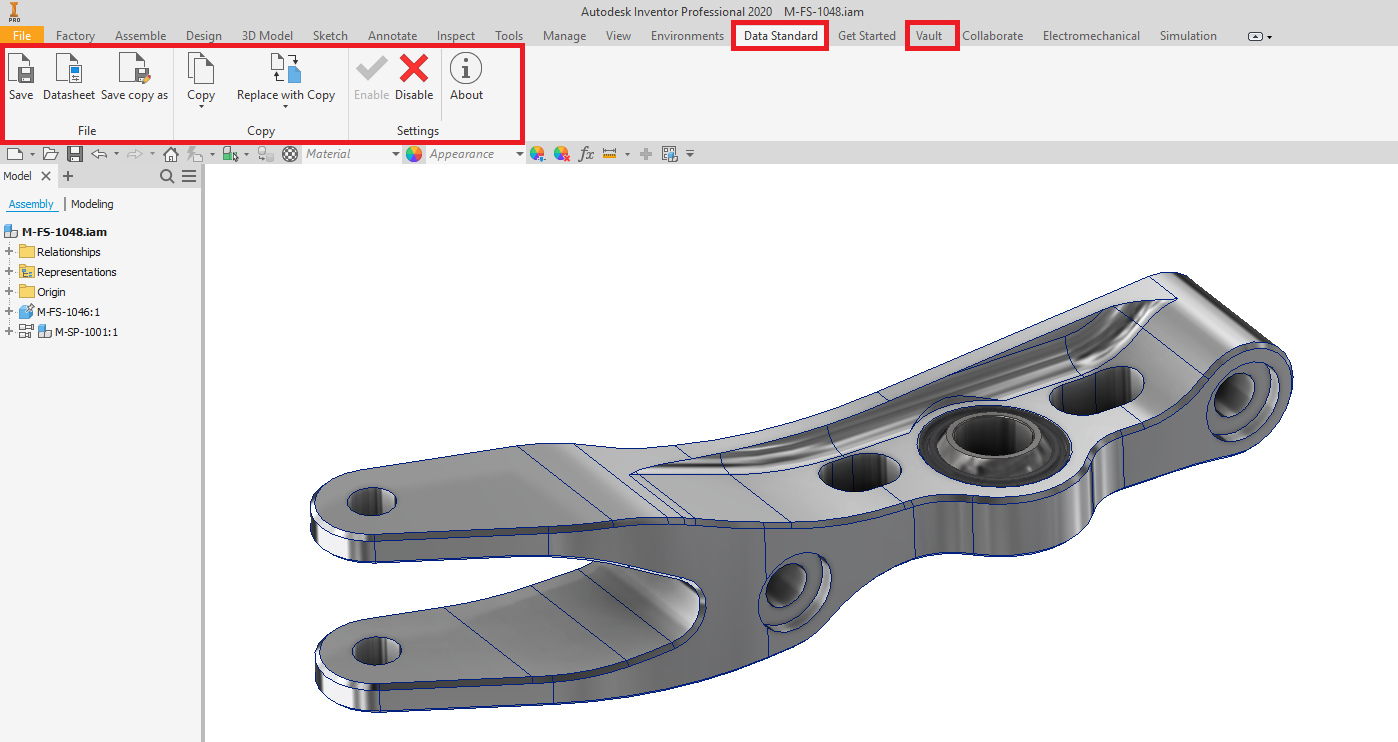This screenshot has height=742, width=1398.
Task: Click the checkered sphere icon beside Material
Action: tap(290, 154)
